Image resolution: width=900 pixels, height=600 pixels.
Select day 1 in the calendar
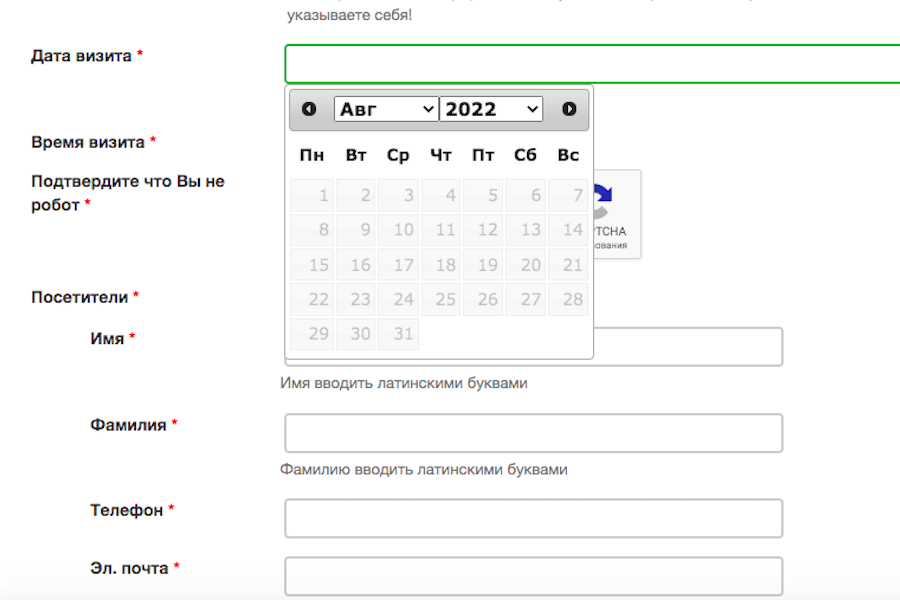(312, 196)
